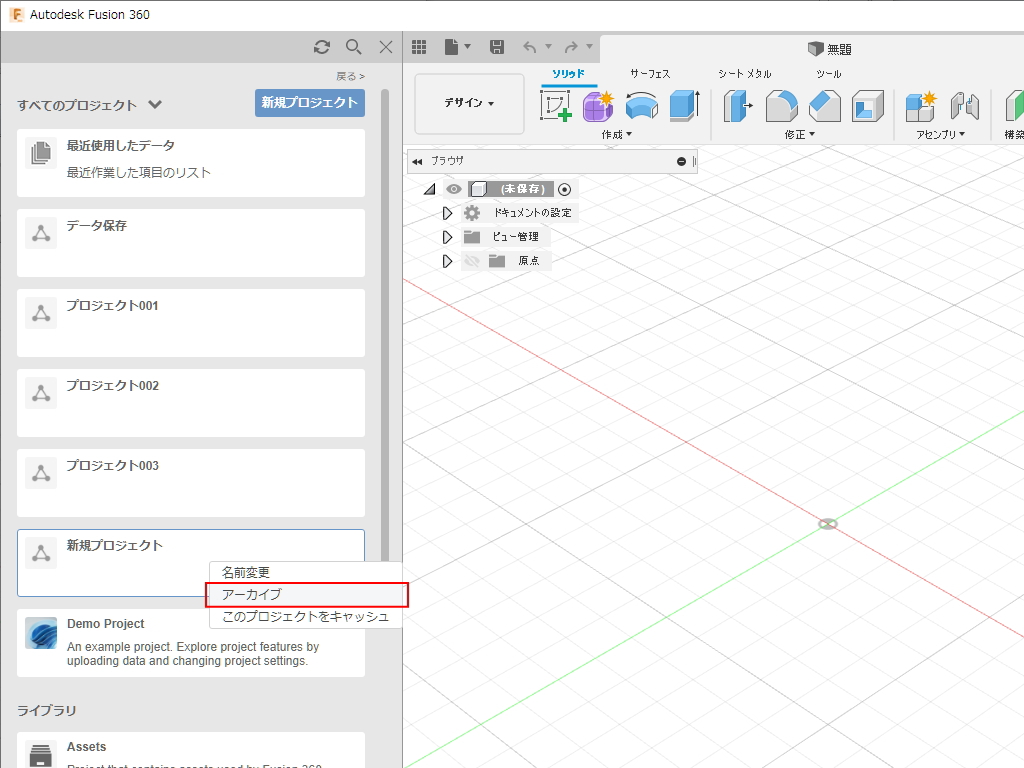
Task: Open the デザイン workspace dropdown
Action: (x=469, y=103)
